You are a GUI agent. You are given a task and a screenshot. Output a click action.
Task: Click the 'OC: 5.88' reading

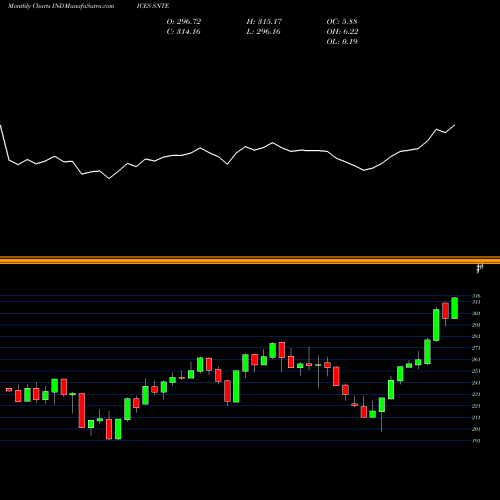pos(342,22)
